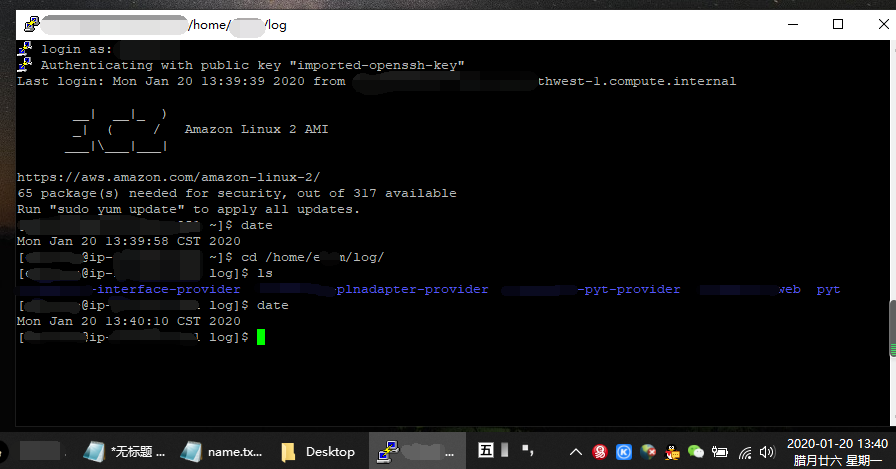The width and height of the screenshot is (896, 469).
Task: Click the 'Last login' line in terminal
Action: tap(377, 81)
